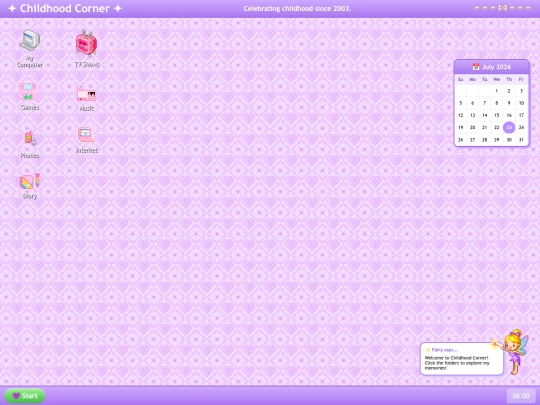Select day 1 in the calendar

[497, 91]
